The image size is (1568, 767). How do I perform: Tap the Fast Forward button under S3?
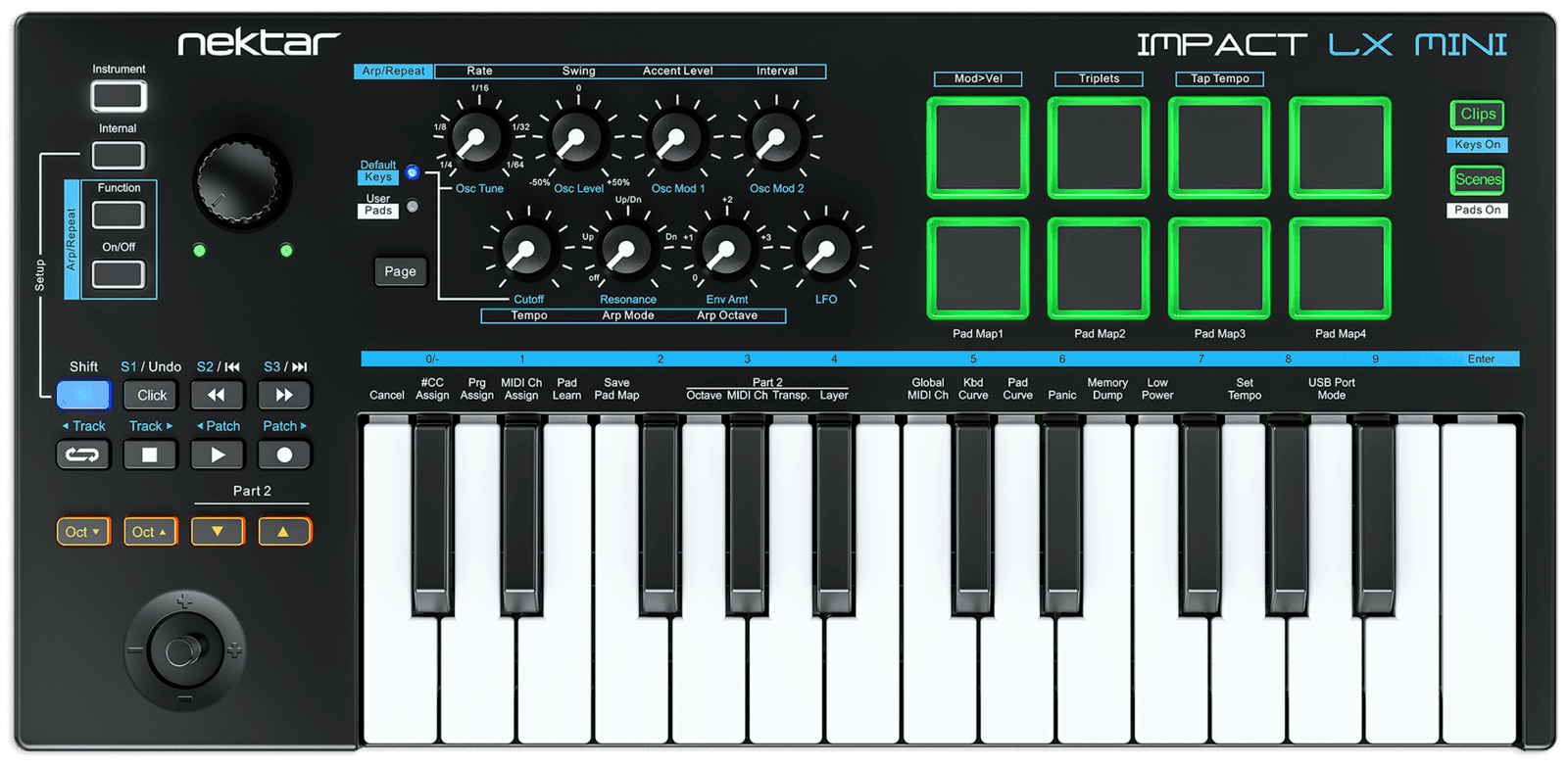[284, 395]
